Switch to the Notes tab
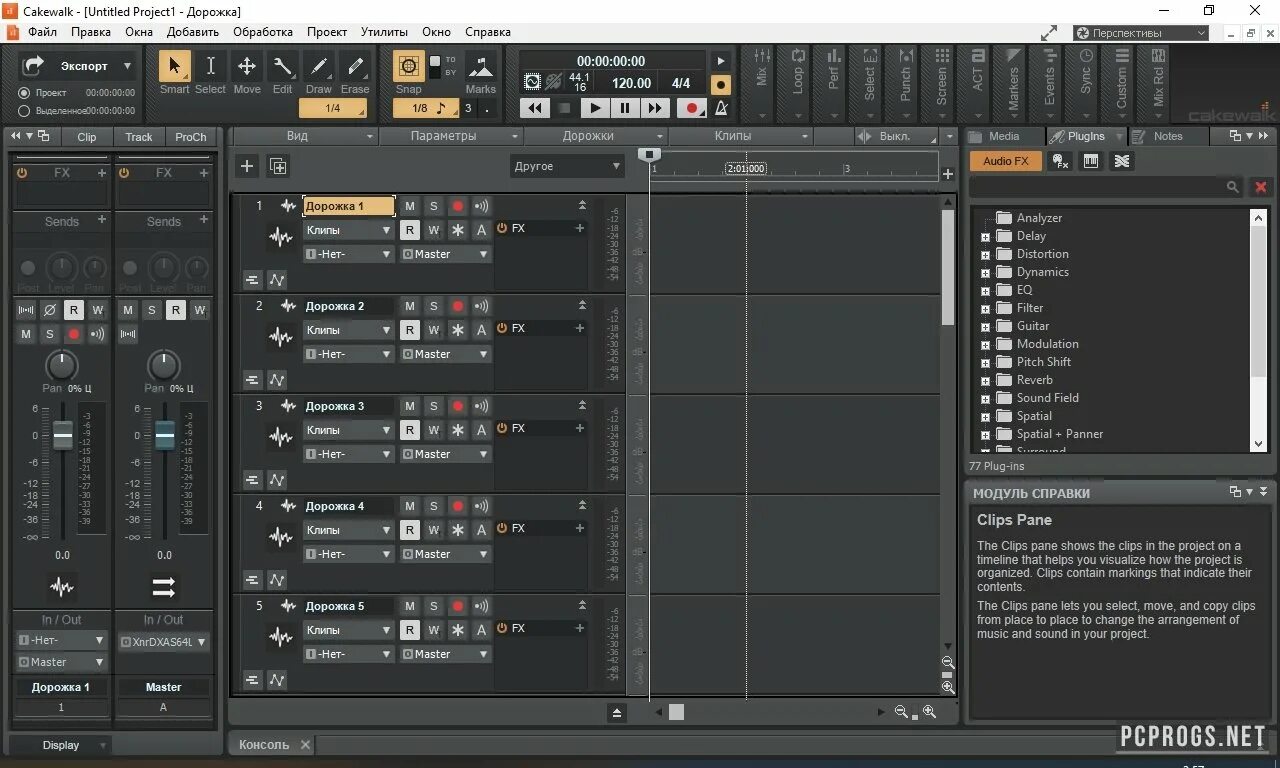The image size is (1280, 768). click(1168, 136)
